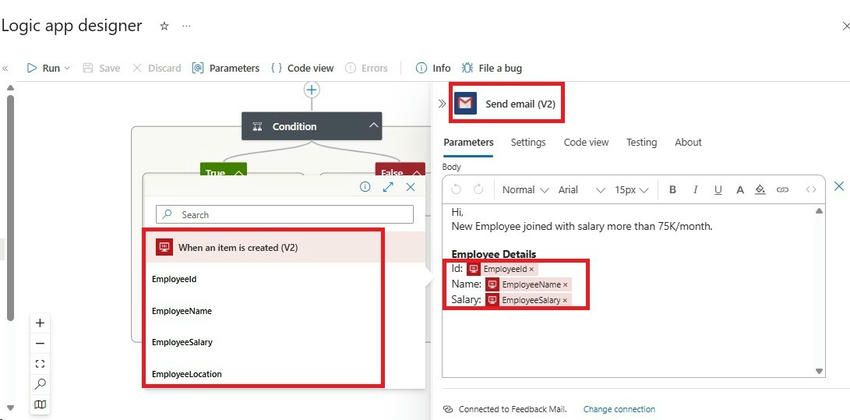Click Discard in the toolbar
850x420 pixels.
click(x=157, y=68)
